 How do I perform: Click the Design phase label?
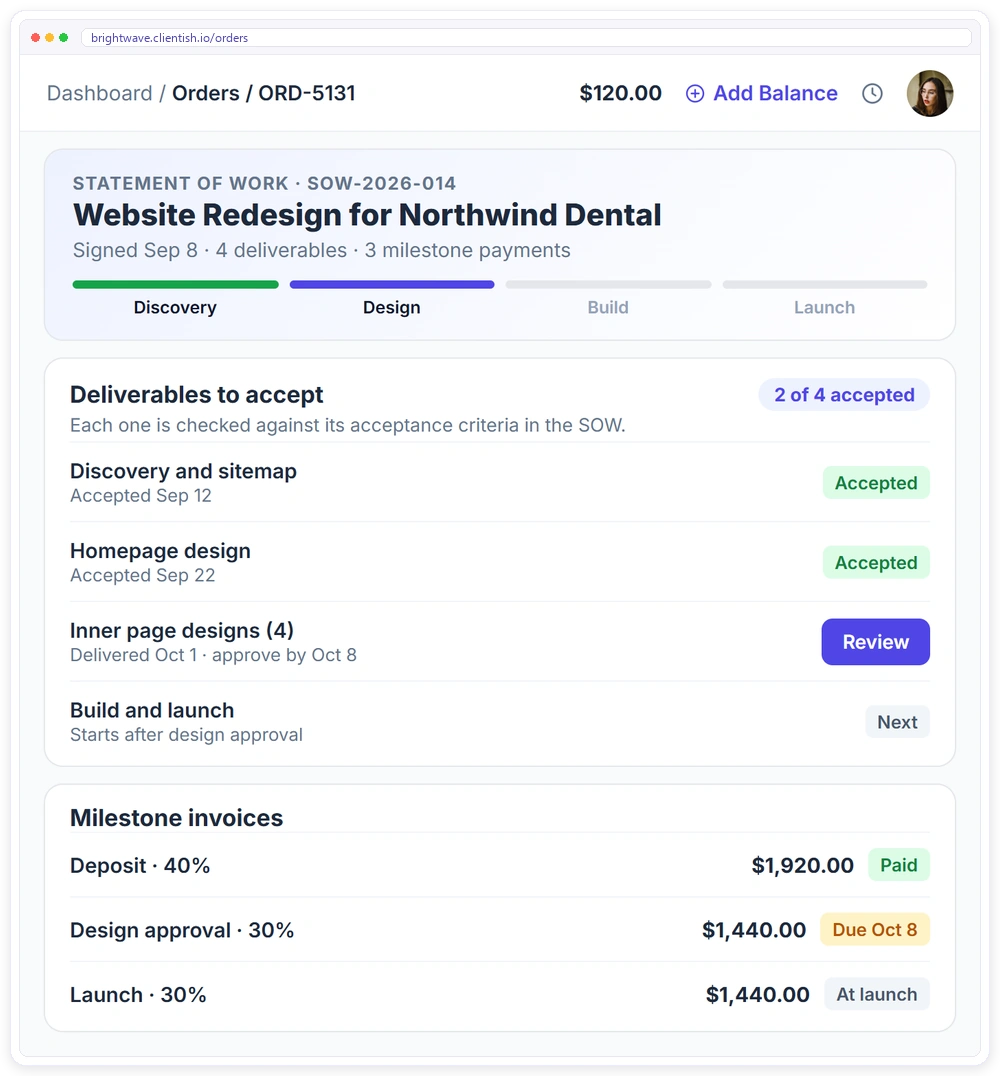[x=392, y=307]
